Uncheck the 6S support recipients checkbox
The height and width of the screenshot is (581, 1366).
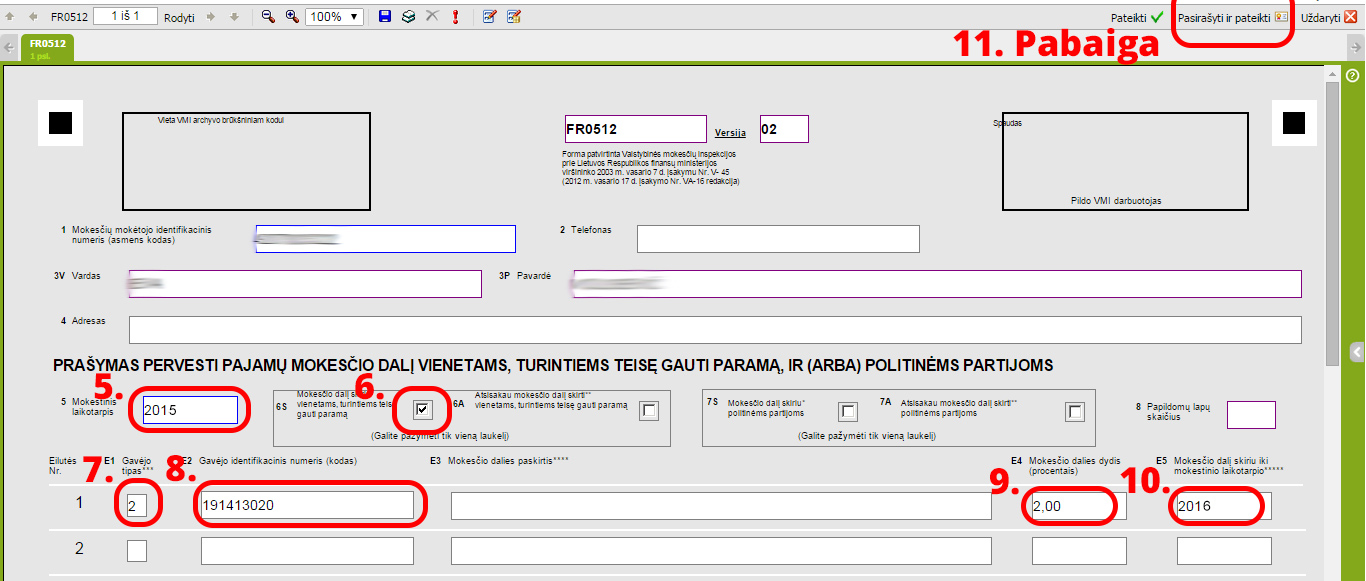pos(424,410)
